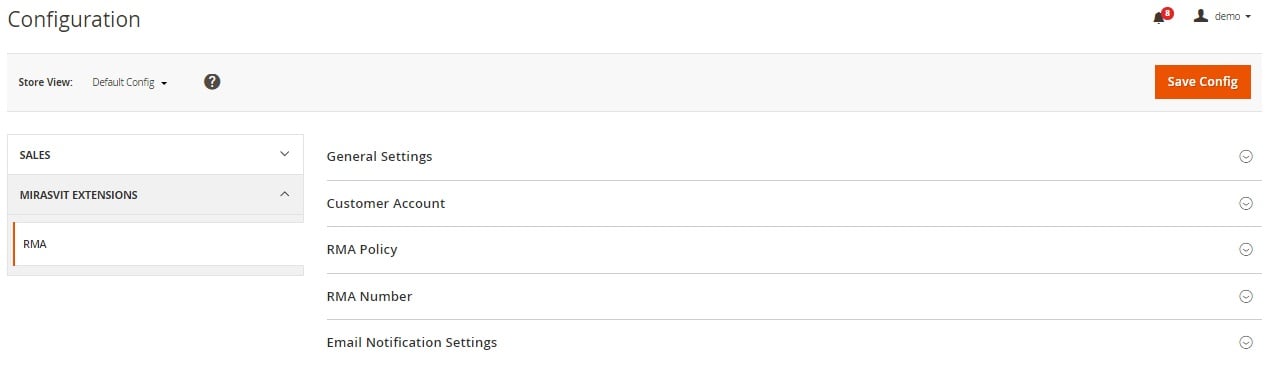Open the notifications bell
This screenshot has width=1269, height=365.
(x=1159, y=17)
